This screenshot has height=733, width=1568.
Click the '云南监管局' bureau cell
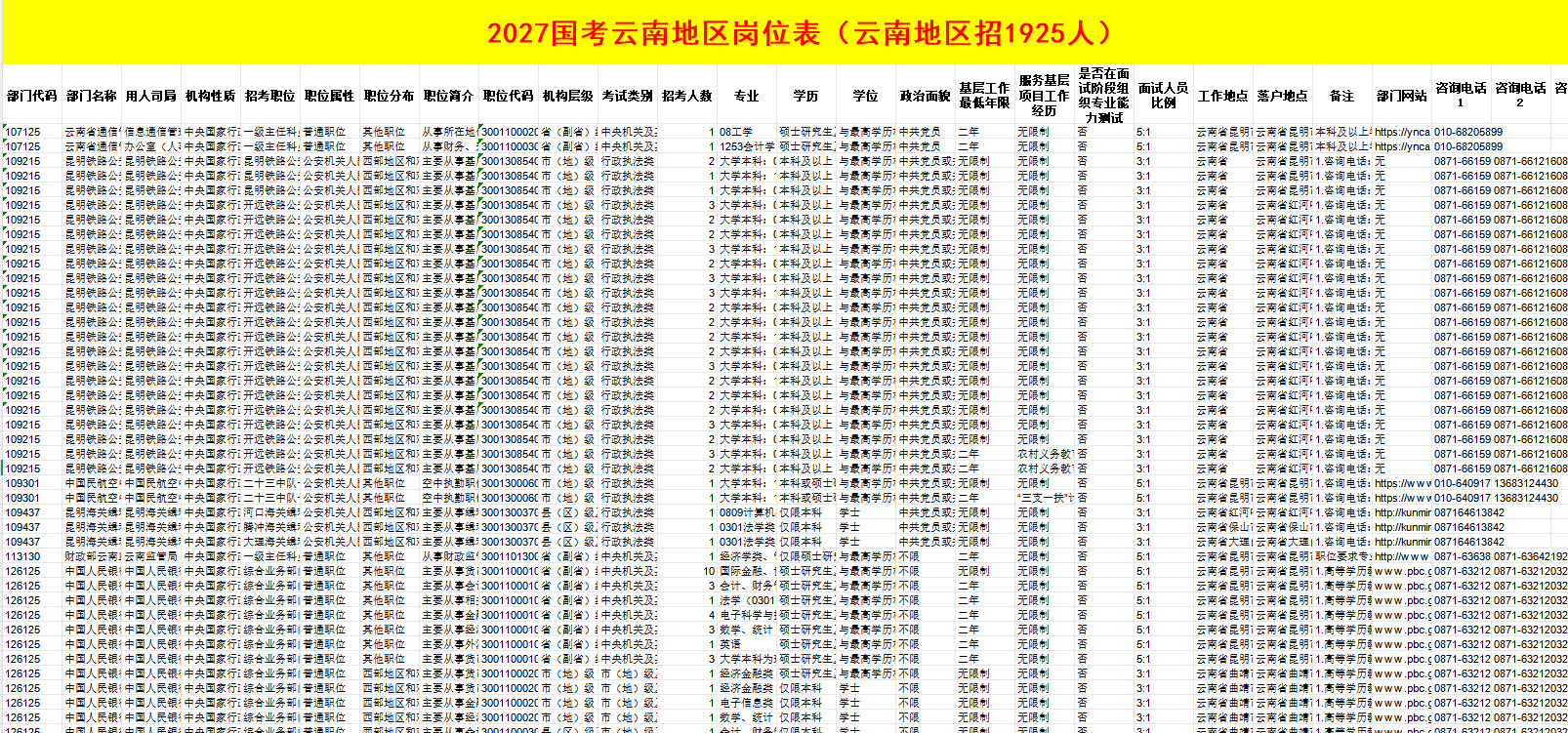tap(151, 556)
